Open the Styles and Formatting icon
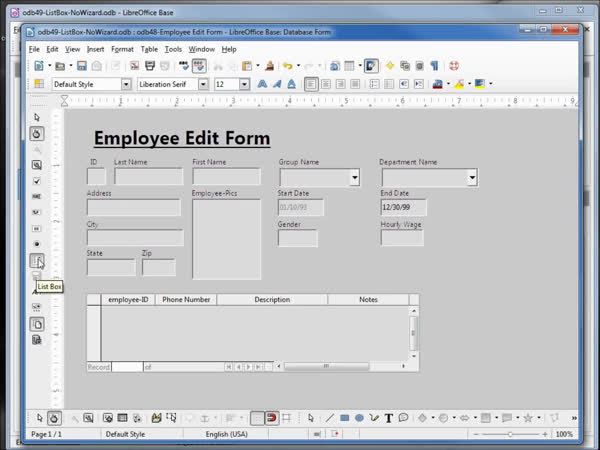Image resolution: width=600 pixels, height=450 pixels. [x=39, y=84]
